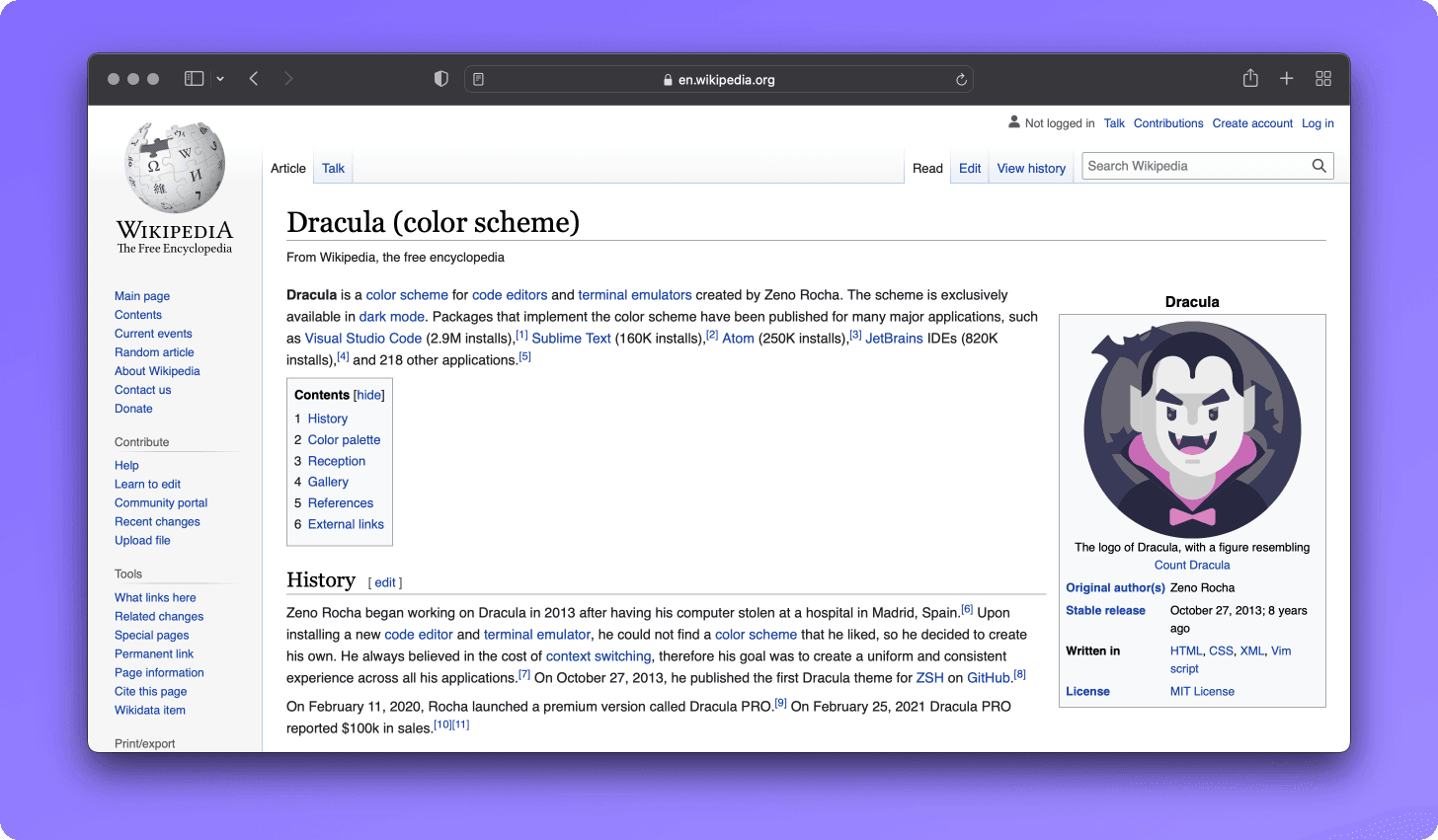Click the forward navigation arrow
The height and width of the screenshot is (840, 1438).
click(x=288, y=77)
